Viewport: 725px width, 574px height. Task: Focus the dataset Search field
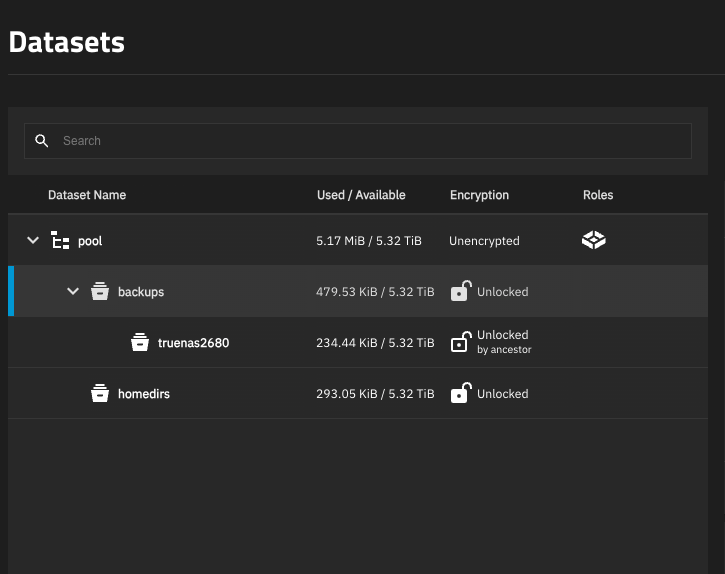pos(358,141)
